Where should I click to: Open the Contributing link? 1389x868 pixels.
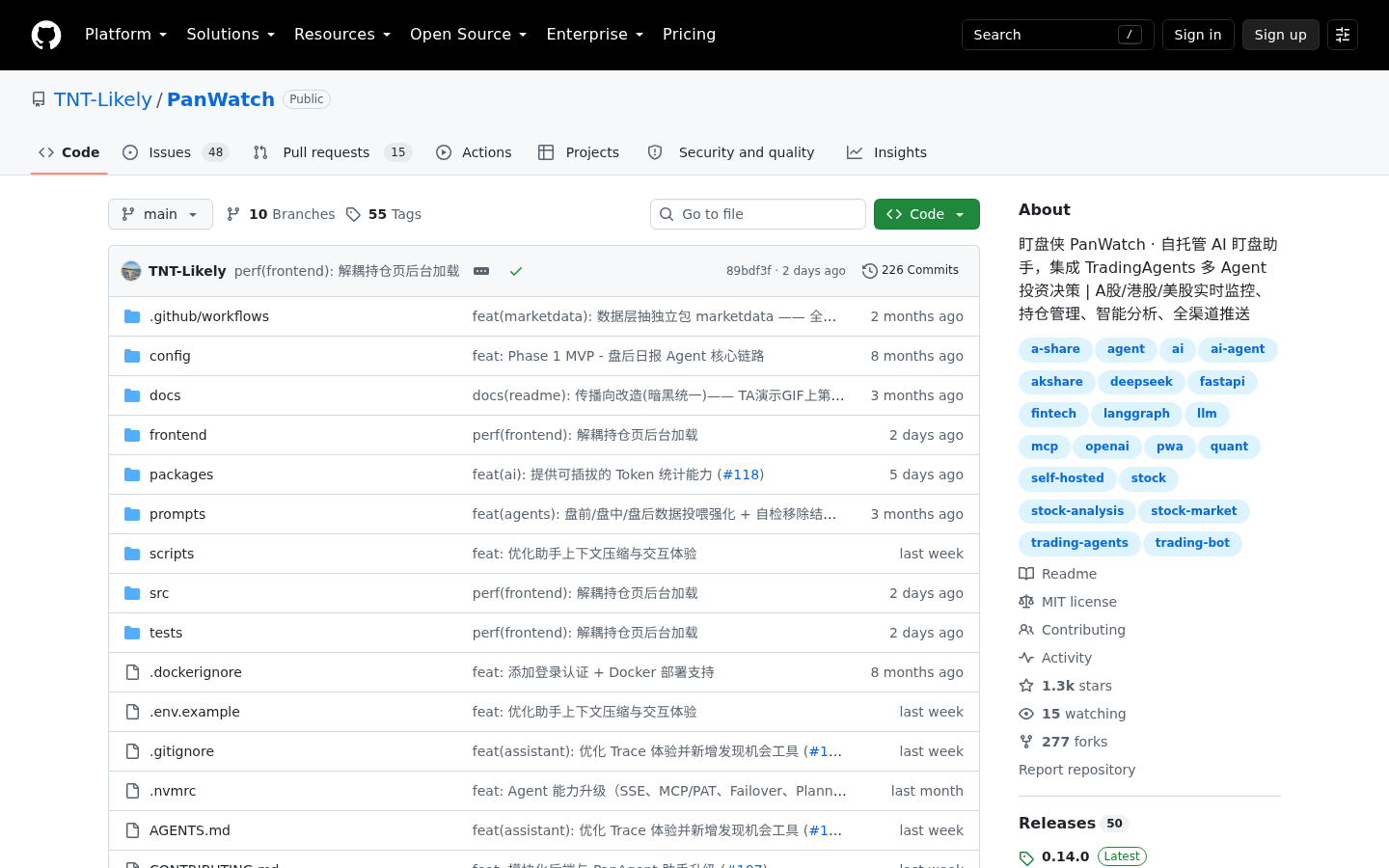[1072, 630]
